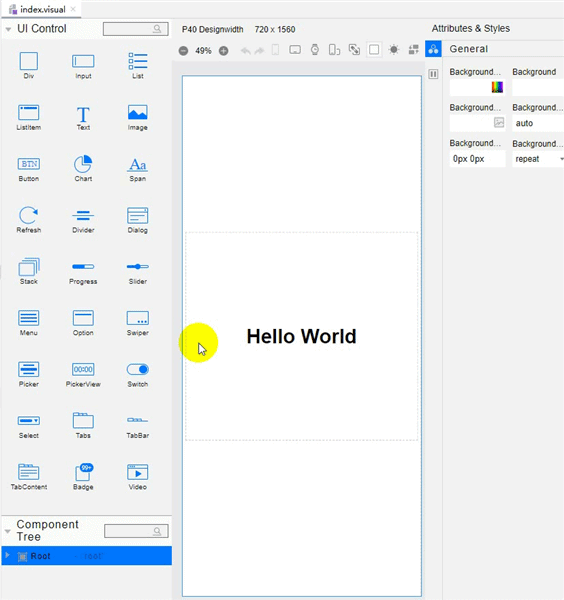Switch to the index.visual tab
564x600 pixels.
[x=42, y=9]
